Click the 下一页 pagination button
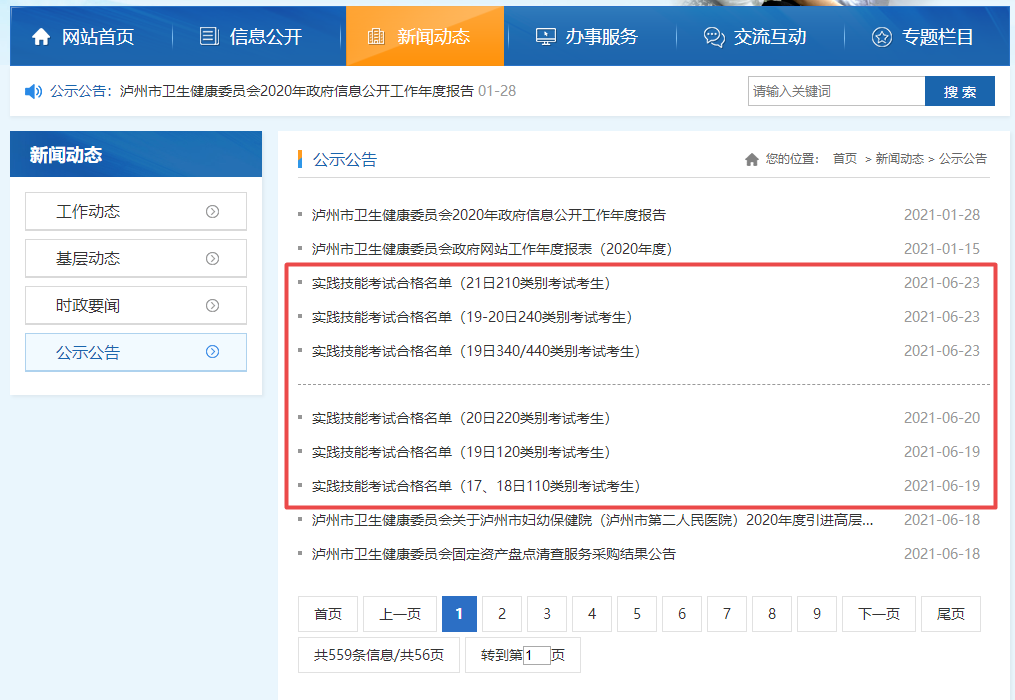 [878, 614]
